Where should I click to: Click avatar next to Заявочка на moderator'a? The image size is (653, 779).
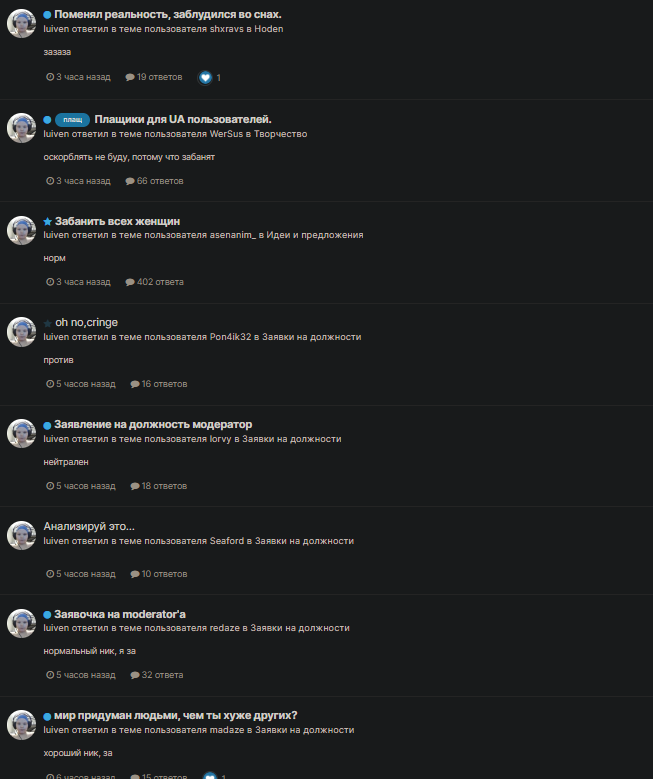21,623
